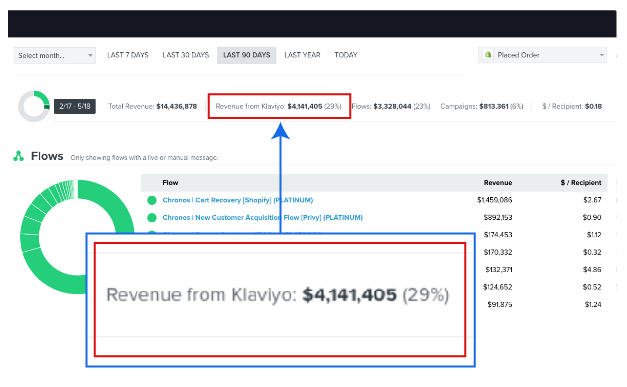Click the Flow column header
Viewport: 627px width, 387px height.
point(170,183)
